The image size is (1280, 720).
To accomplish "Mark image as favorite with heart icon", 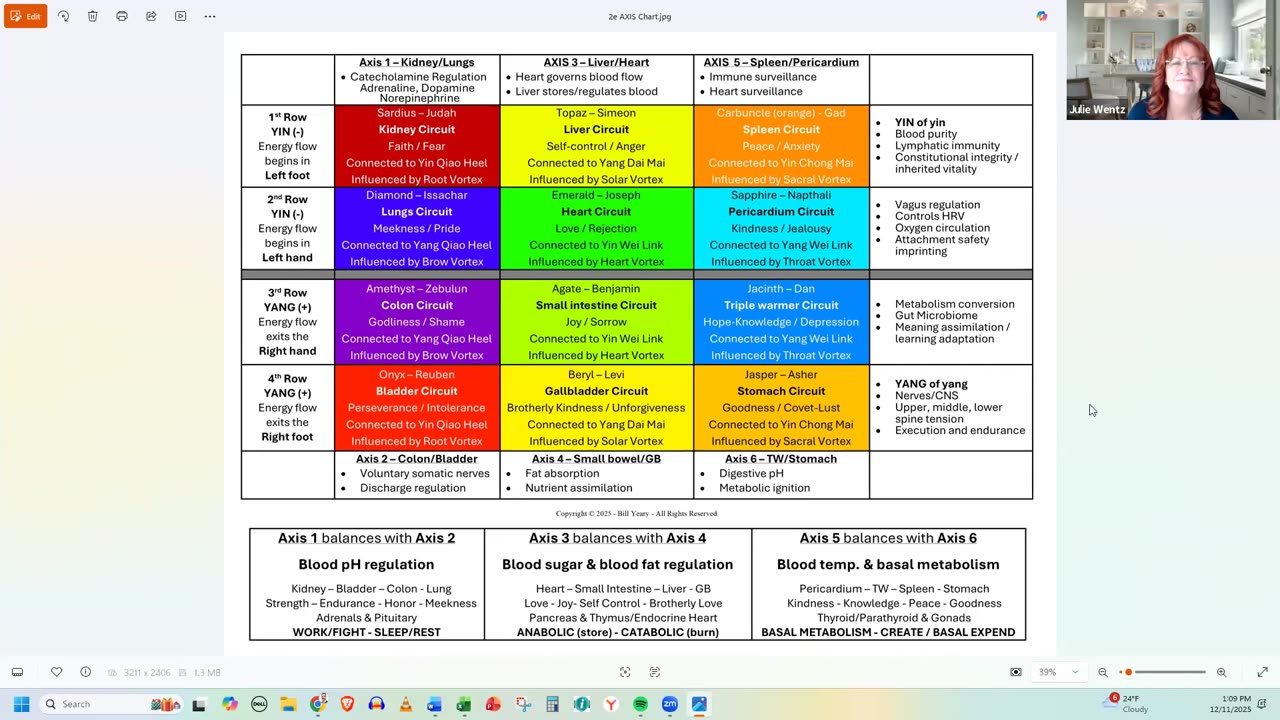I will tap(56, 672).
